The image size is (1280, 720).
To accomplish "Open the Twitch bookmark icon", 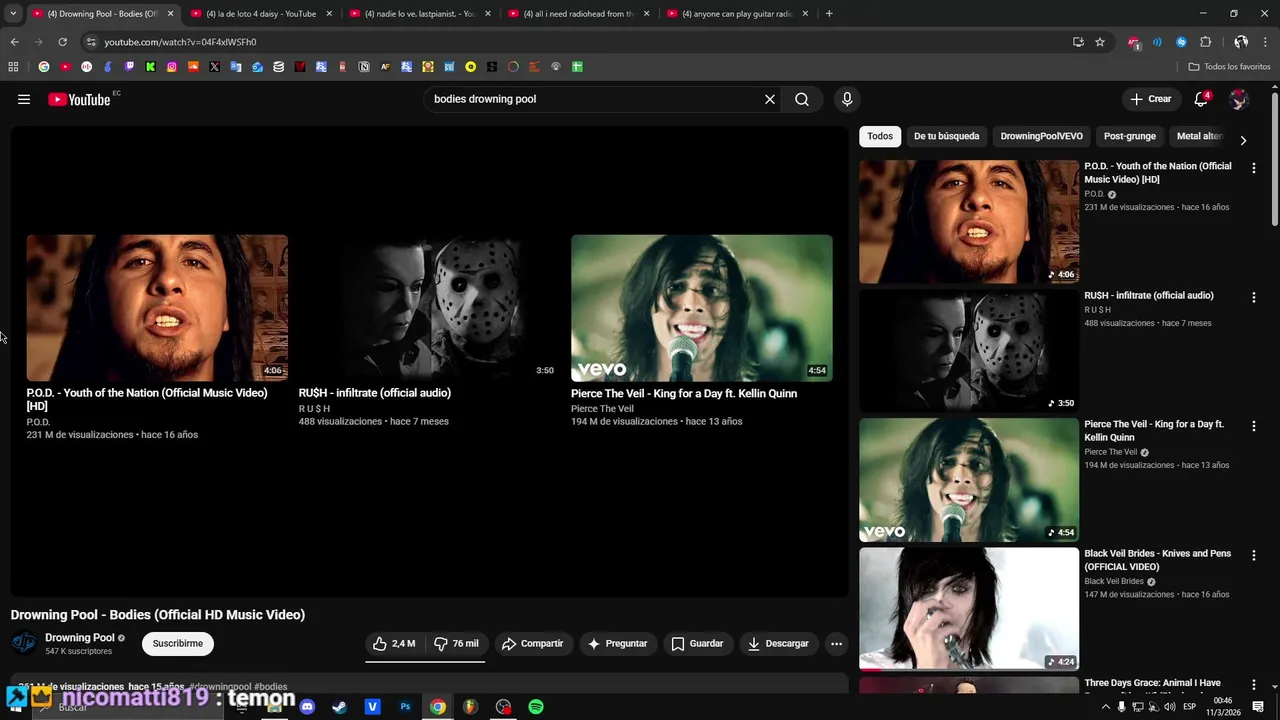I will pyautogui.click(x=129, y=67).
